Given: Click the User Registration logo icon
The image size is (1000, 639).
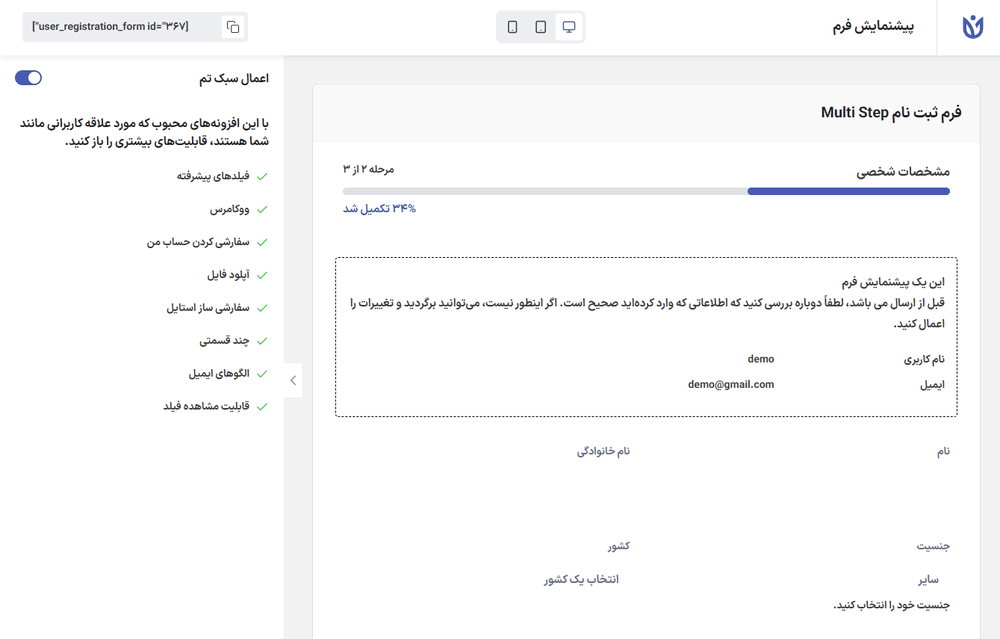Looking at the screenshot, I should coord(968,27).
